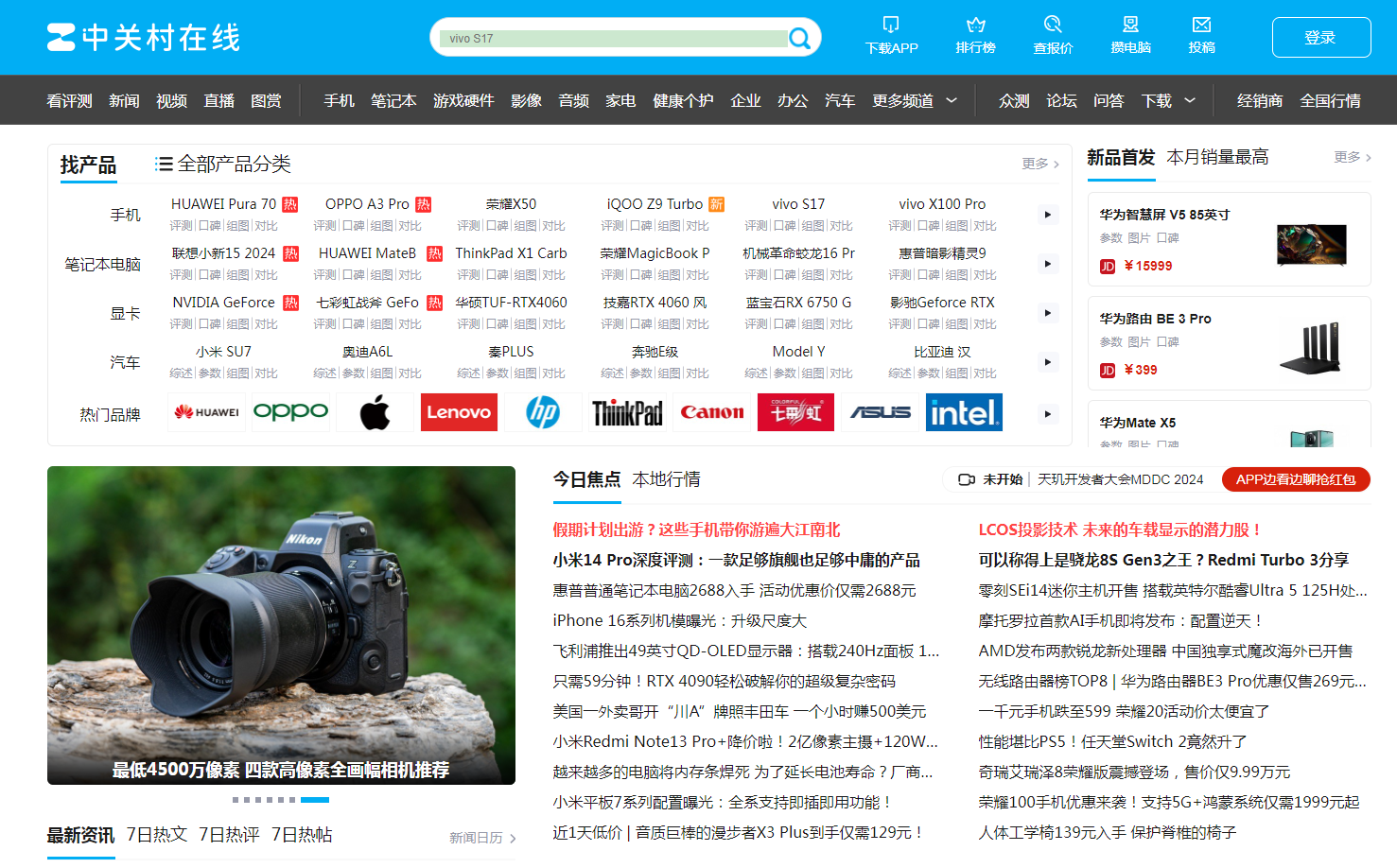This screenshot has height=868, width=1397.
Task: Open 看评测 in the navigation bar
Action: (69, 100)
